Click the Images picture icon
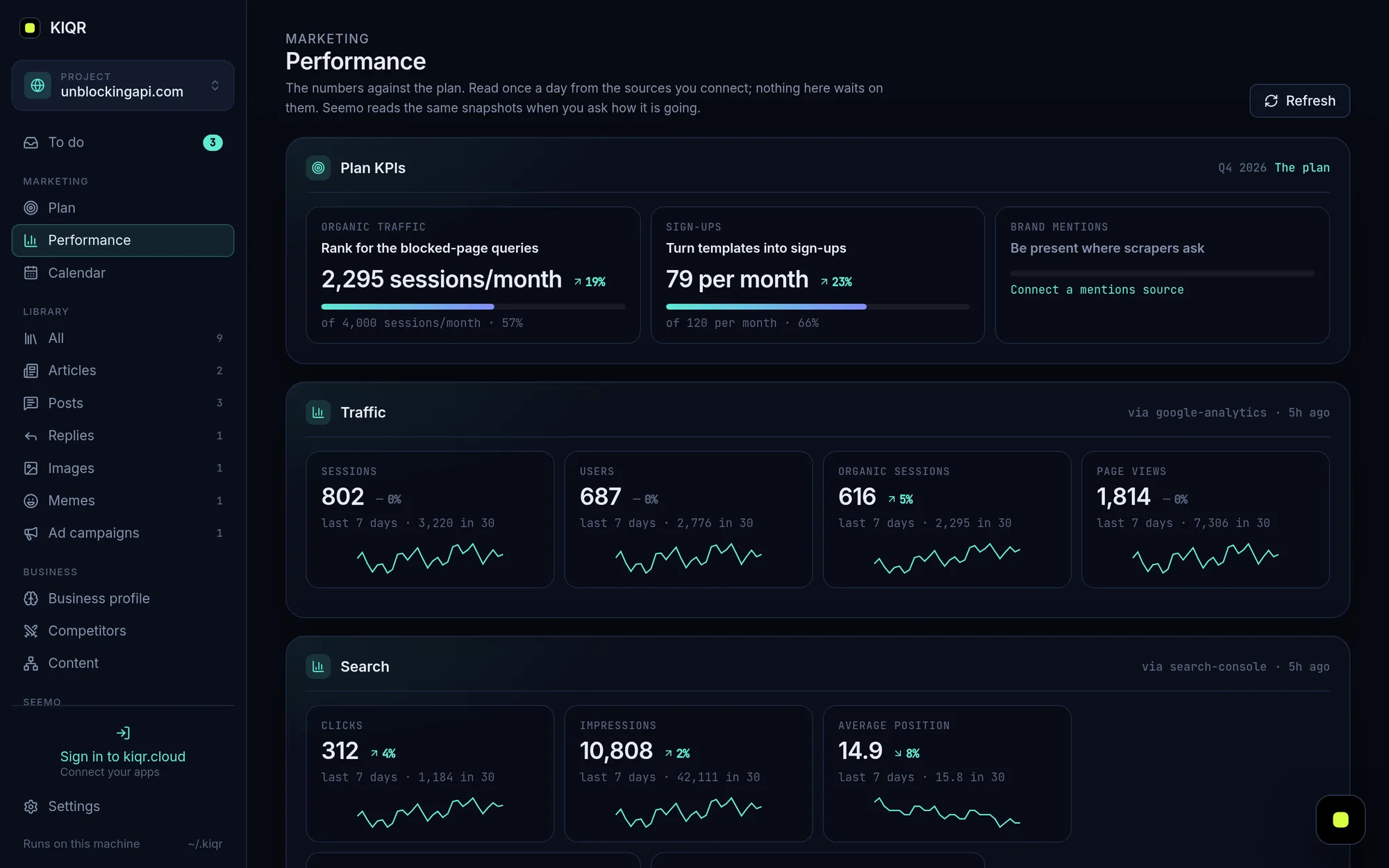This screenshot has height=868, width=1389. (x=31, y=468)
